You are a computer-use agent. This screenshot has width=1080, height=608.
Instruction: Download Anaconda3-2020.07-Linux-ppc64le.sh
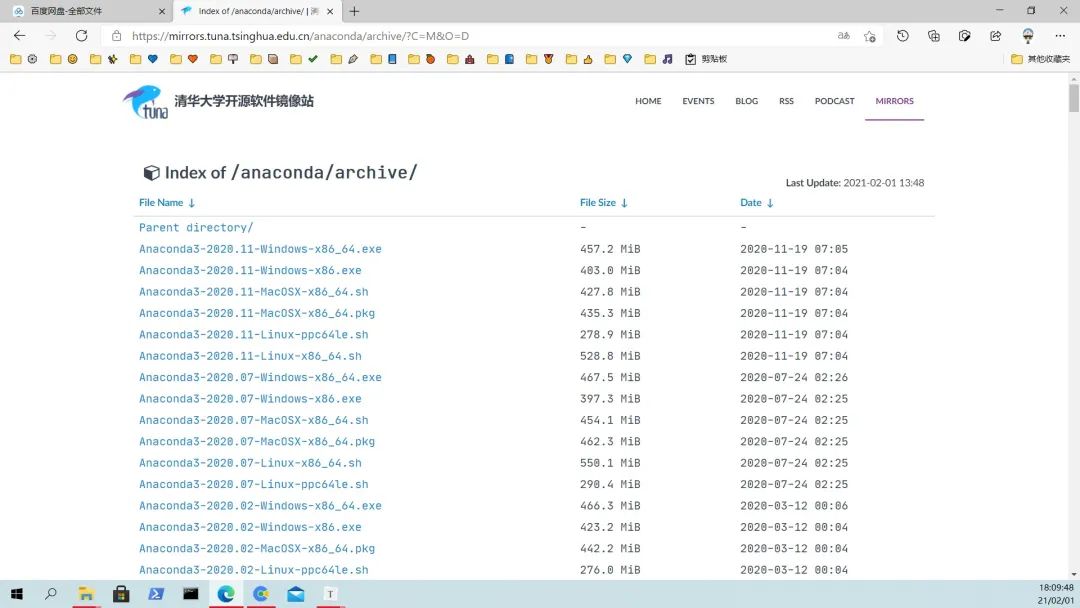coord(253,484)
